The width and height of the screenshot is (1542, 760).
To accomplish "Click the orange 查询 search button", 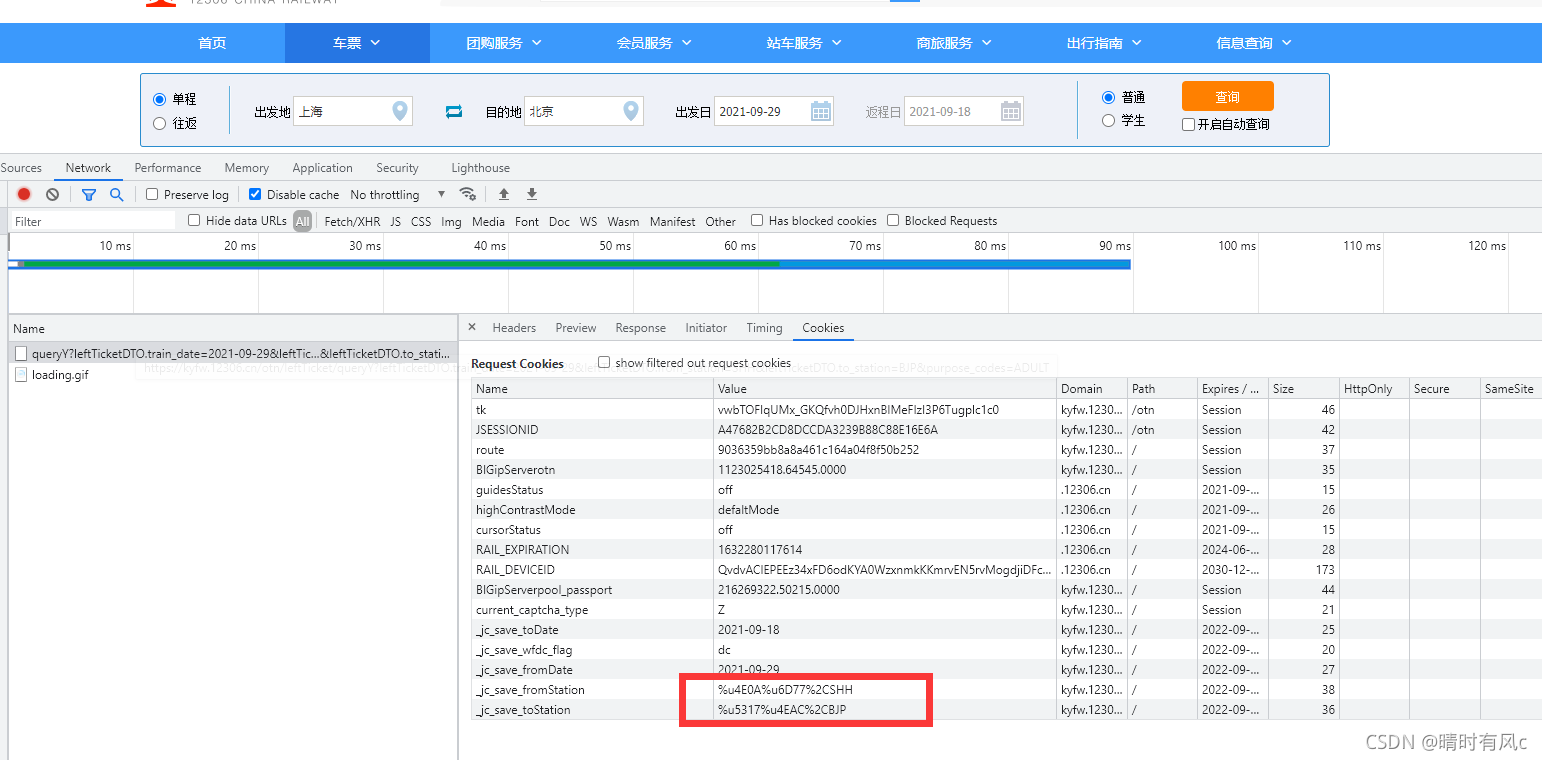I will tap(1227, 96).
